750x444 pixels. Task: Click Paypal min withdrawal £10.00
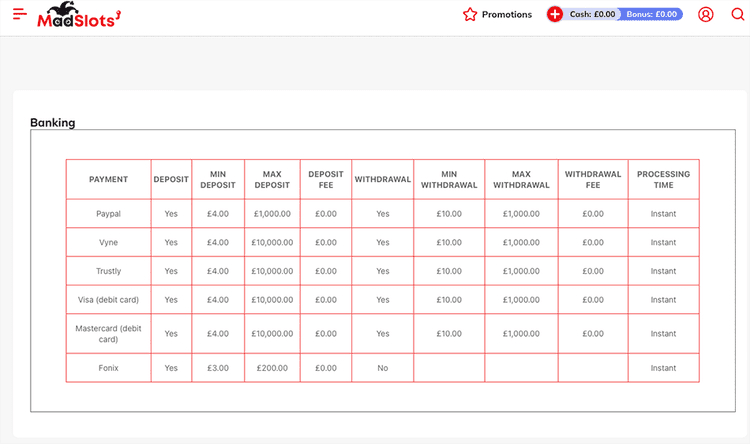[x=449, y=214]
